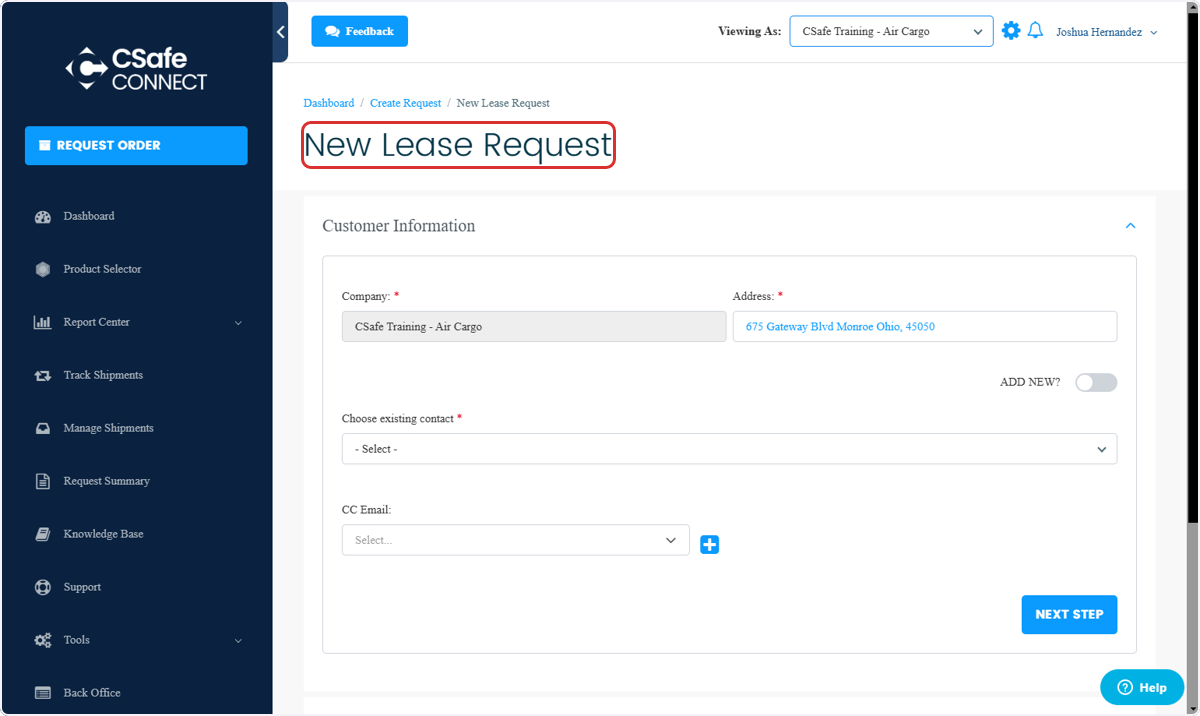
Task: Open settings via the gear icon
Action: coord(1011,31)
